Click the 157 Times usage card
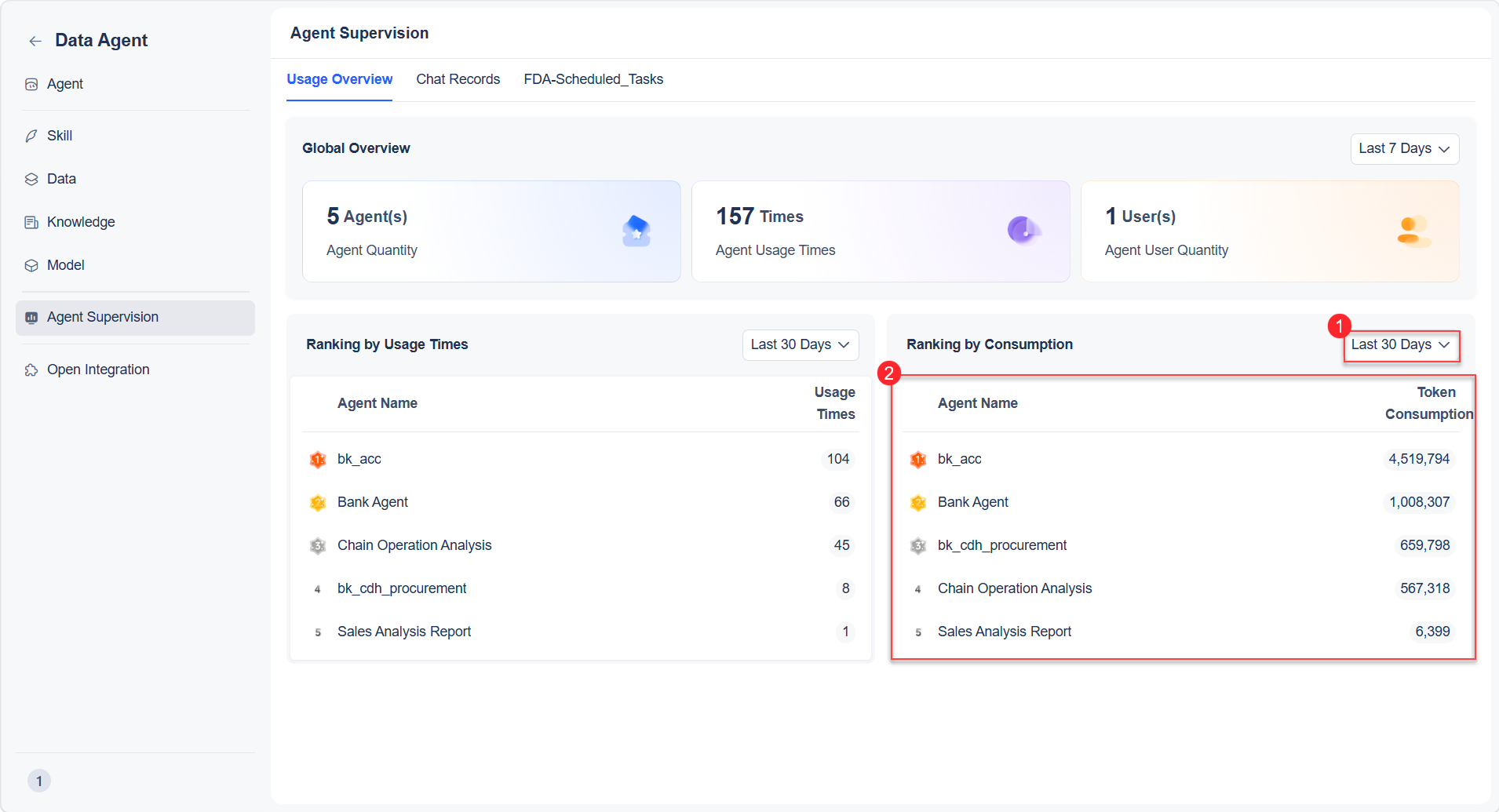 tap(881, 231)
